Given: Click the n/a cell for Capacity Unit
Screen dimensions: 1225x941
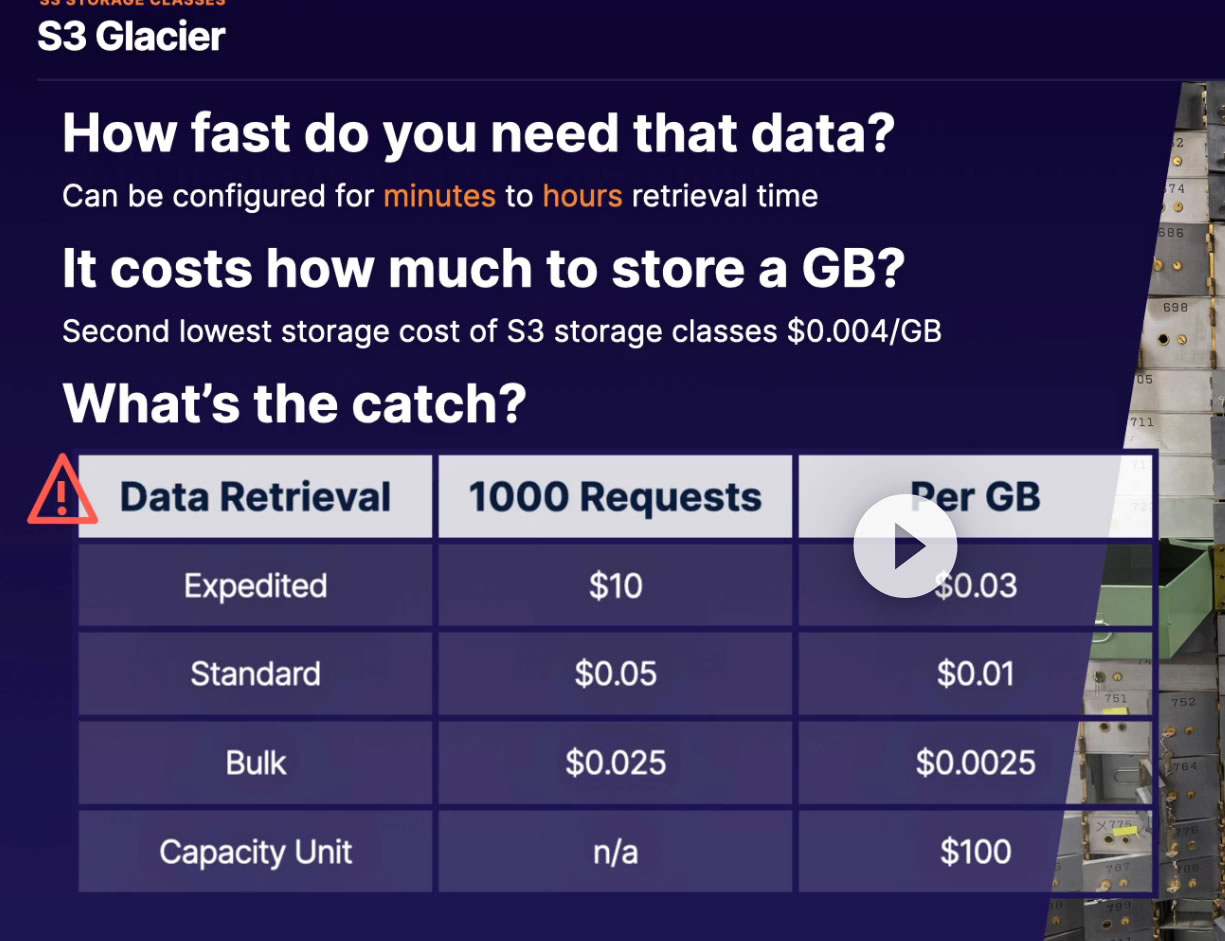Looking at the screenshot, I should (615, 852).
